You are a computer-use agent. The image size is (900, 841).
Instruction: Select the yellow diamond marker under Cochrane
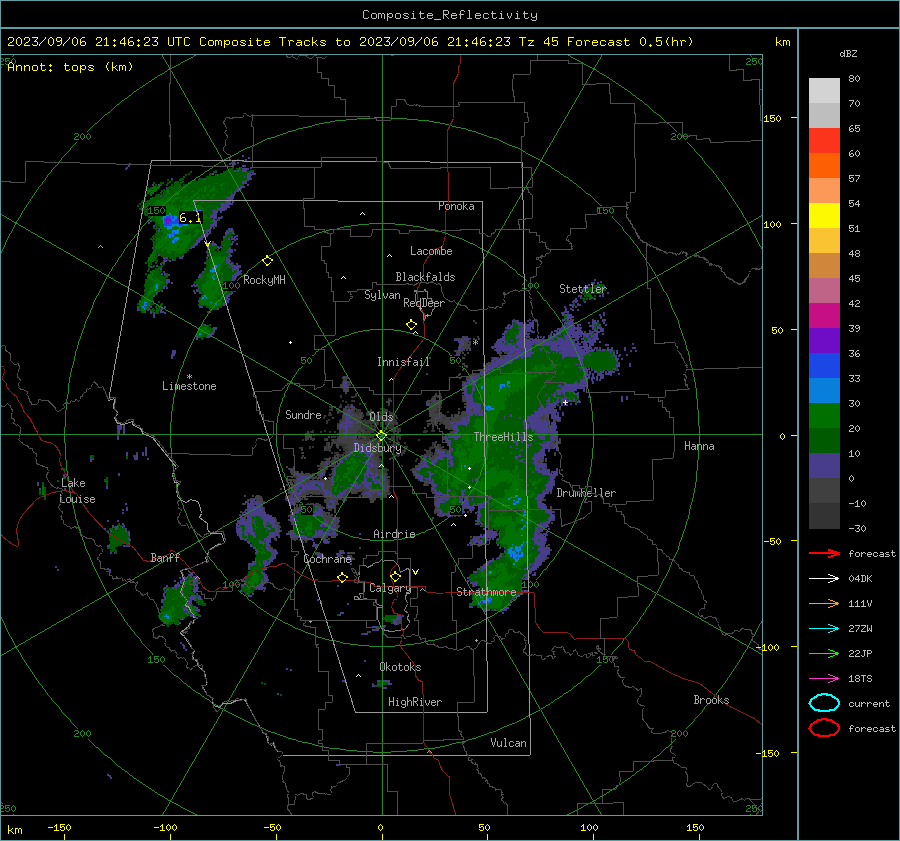(342, 577)
